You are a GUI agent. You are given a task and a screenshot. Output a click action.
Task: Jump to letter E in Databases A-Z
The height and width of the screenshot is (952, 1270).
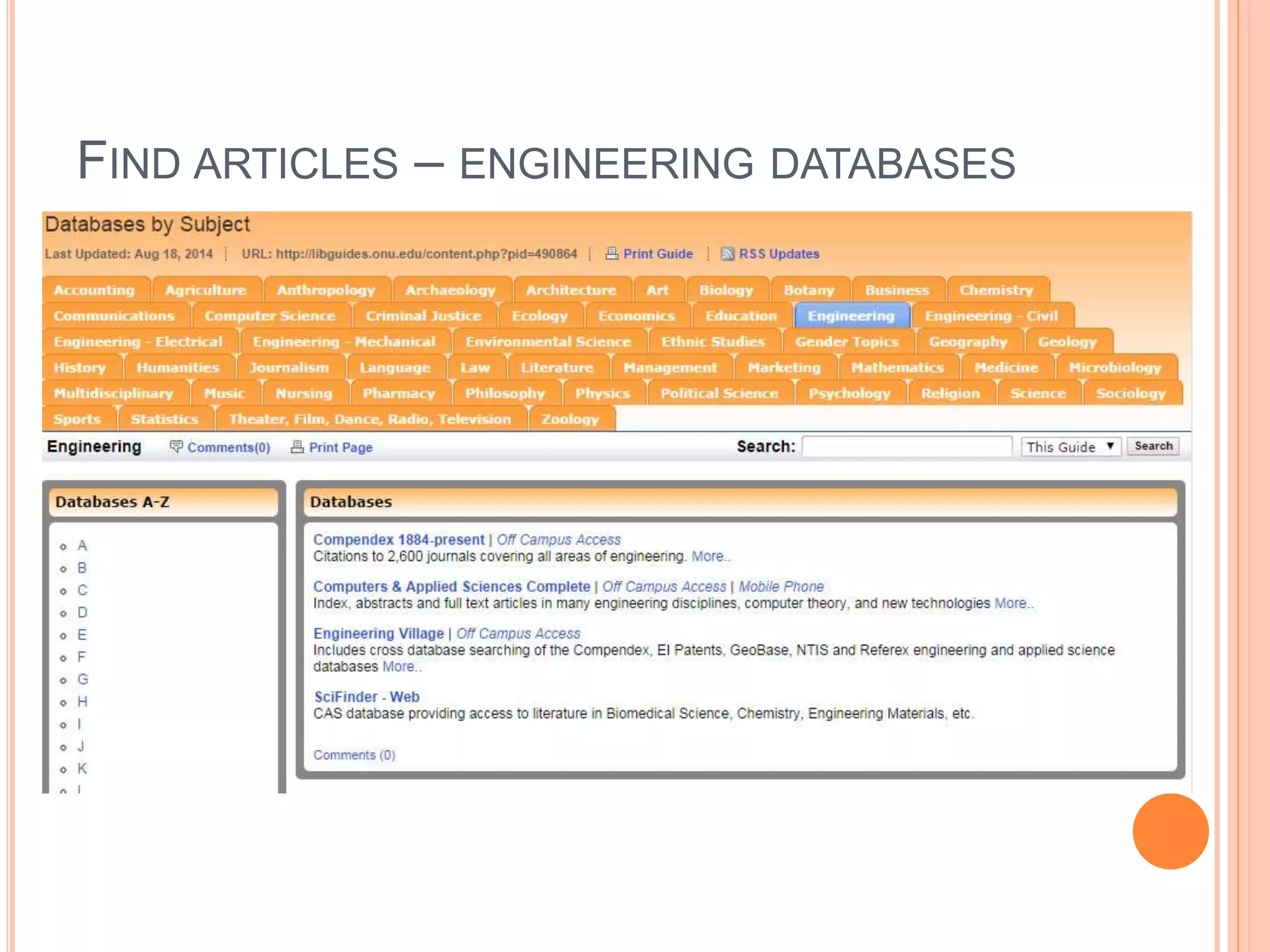[81, 635]
